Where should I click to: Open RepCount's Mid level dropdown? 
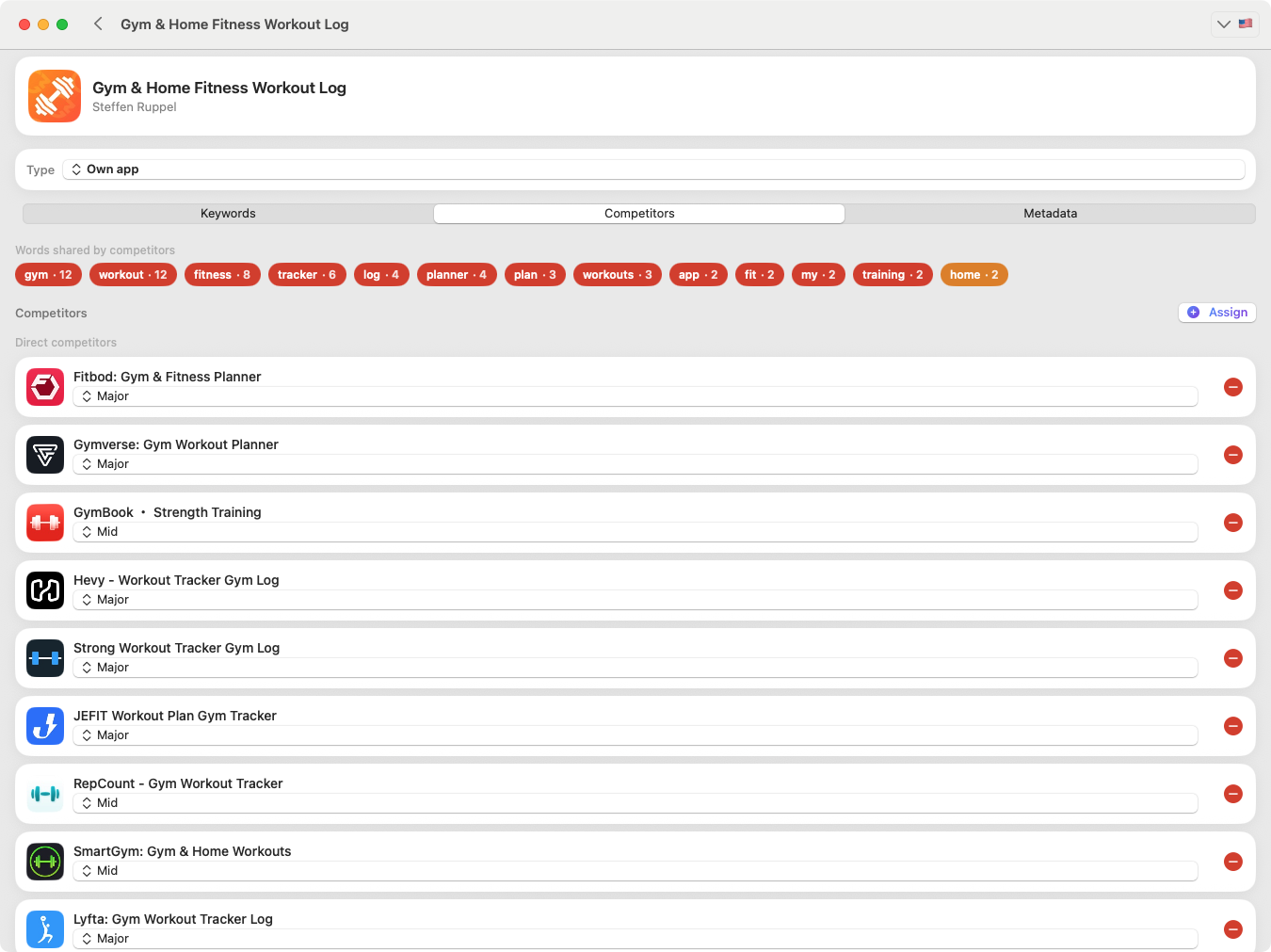point(635,803)
